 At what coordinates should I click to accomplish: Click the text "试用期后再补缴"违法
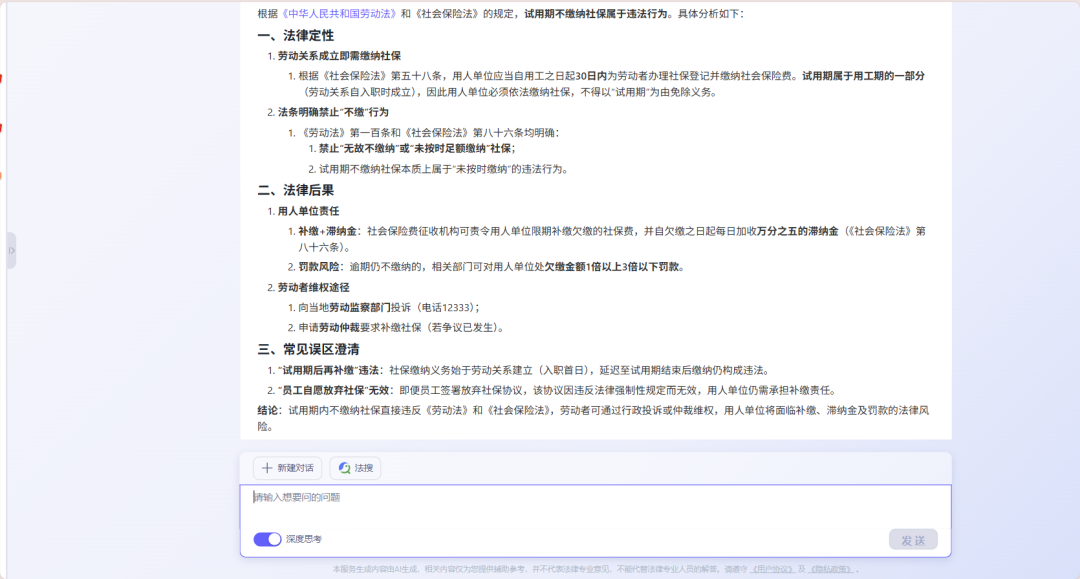[x=328, y=370]
